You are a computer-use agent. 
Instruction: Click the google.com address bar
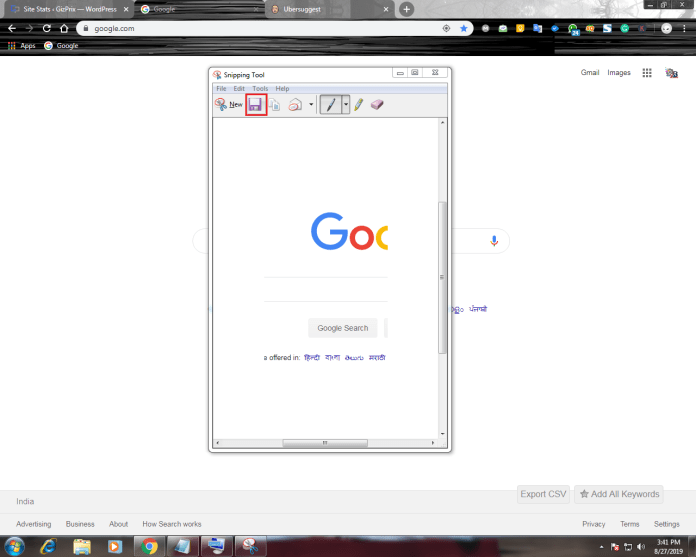pyautogui.click(x=274, y=28)
